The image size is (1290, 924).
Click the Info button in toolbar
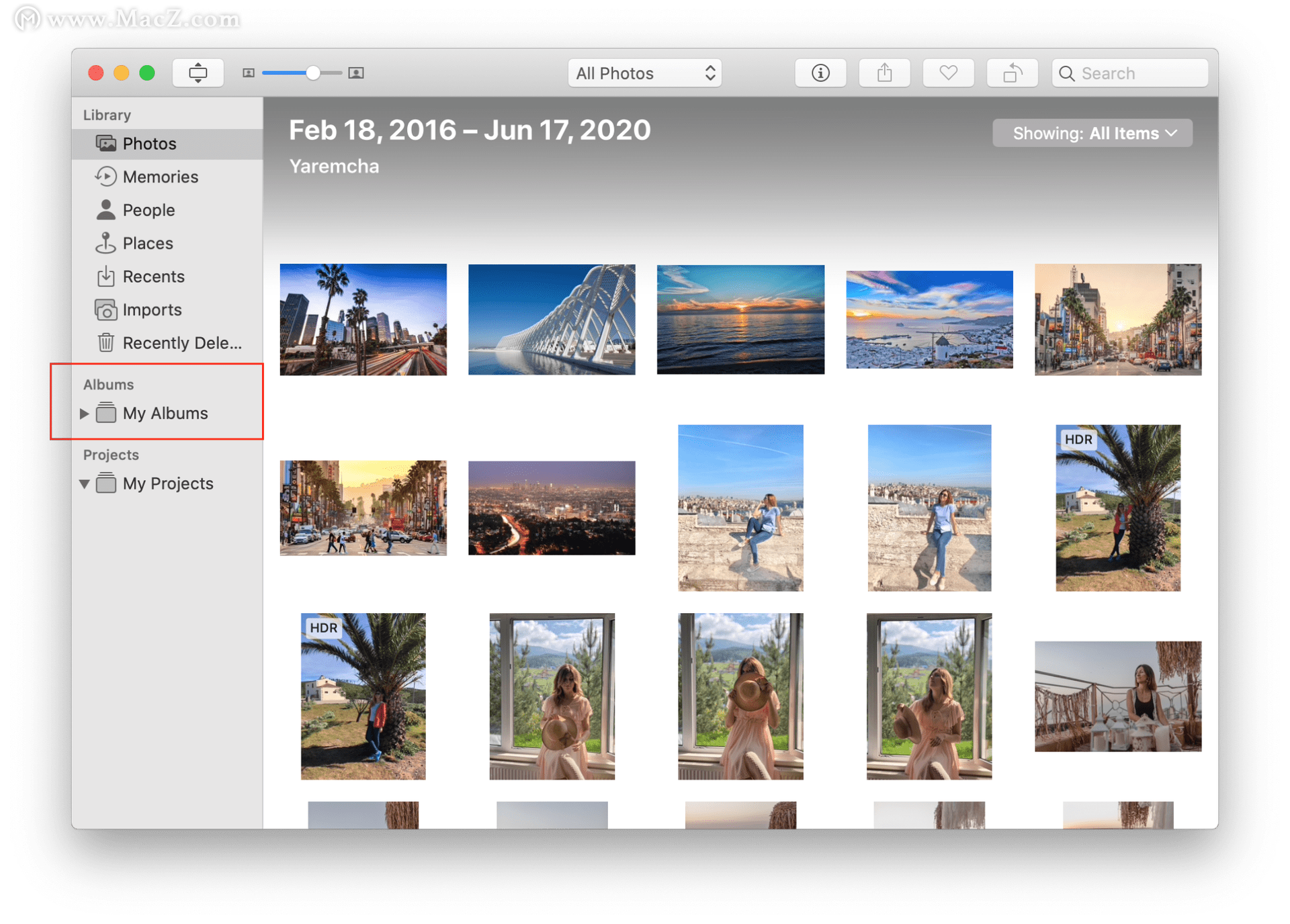[x=820, y=73]
